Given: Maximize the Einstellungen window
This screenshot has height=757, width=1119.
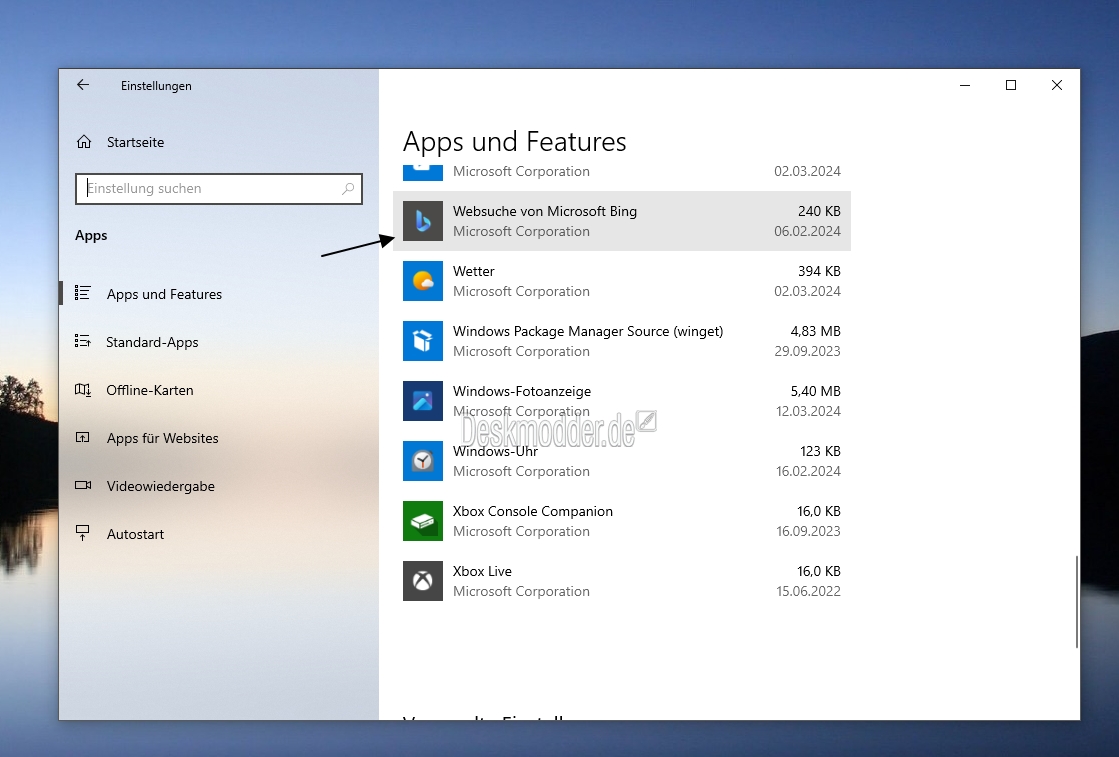Looking at the screenshot, I should coord(1011,85).
